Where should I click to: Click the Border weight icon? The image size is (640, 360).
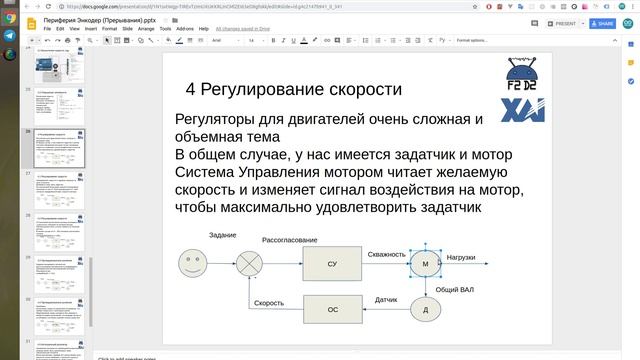[x=190, y=40]
